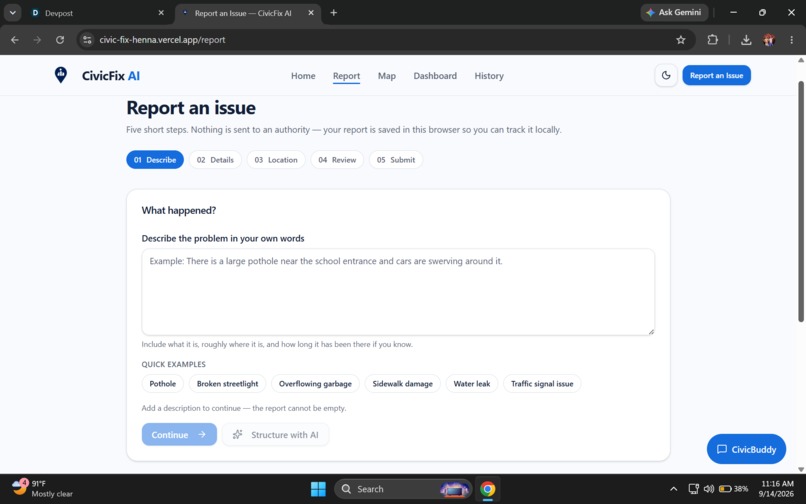Select step 03 Location
806x504 pixels.
[276, 160]
